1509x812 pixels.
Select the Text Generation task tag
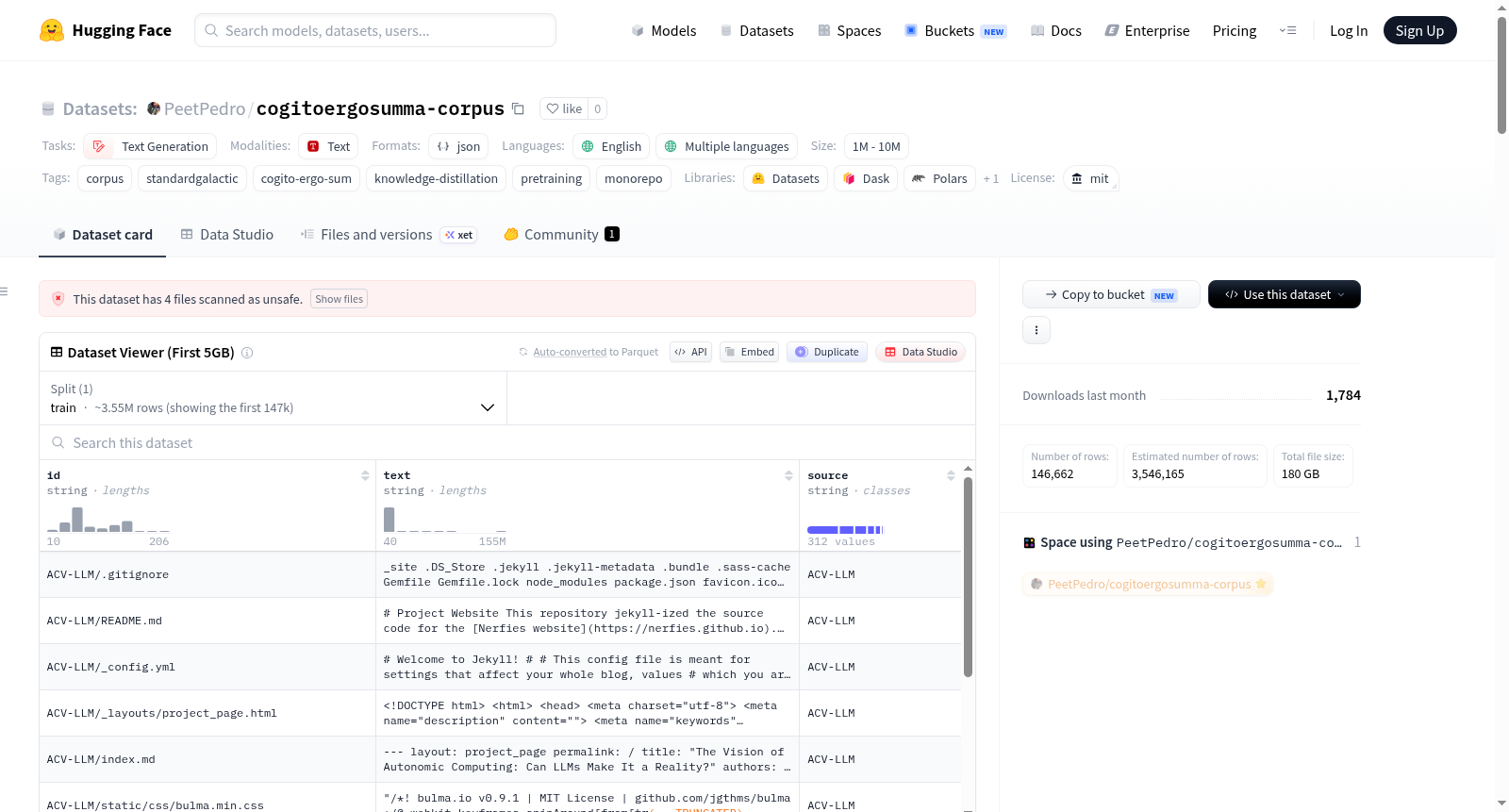pos(150,146)
